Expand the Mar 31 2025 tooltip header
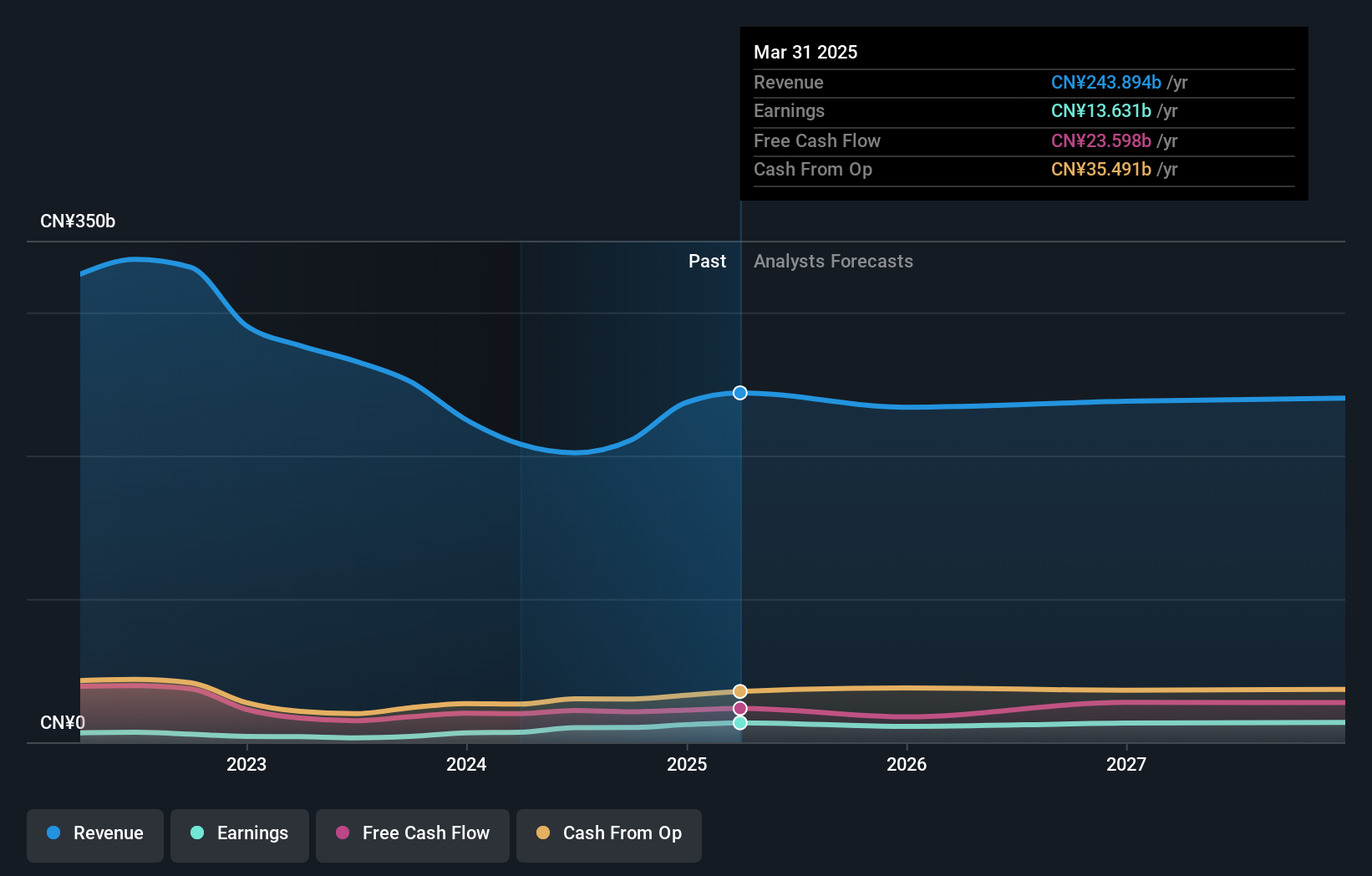 pyautogui.click(x=805, y=52)
